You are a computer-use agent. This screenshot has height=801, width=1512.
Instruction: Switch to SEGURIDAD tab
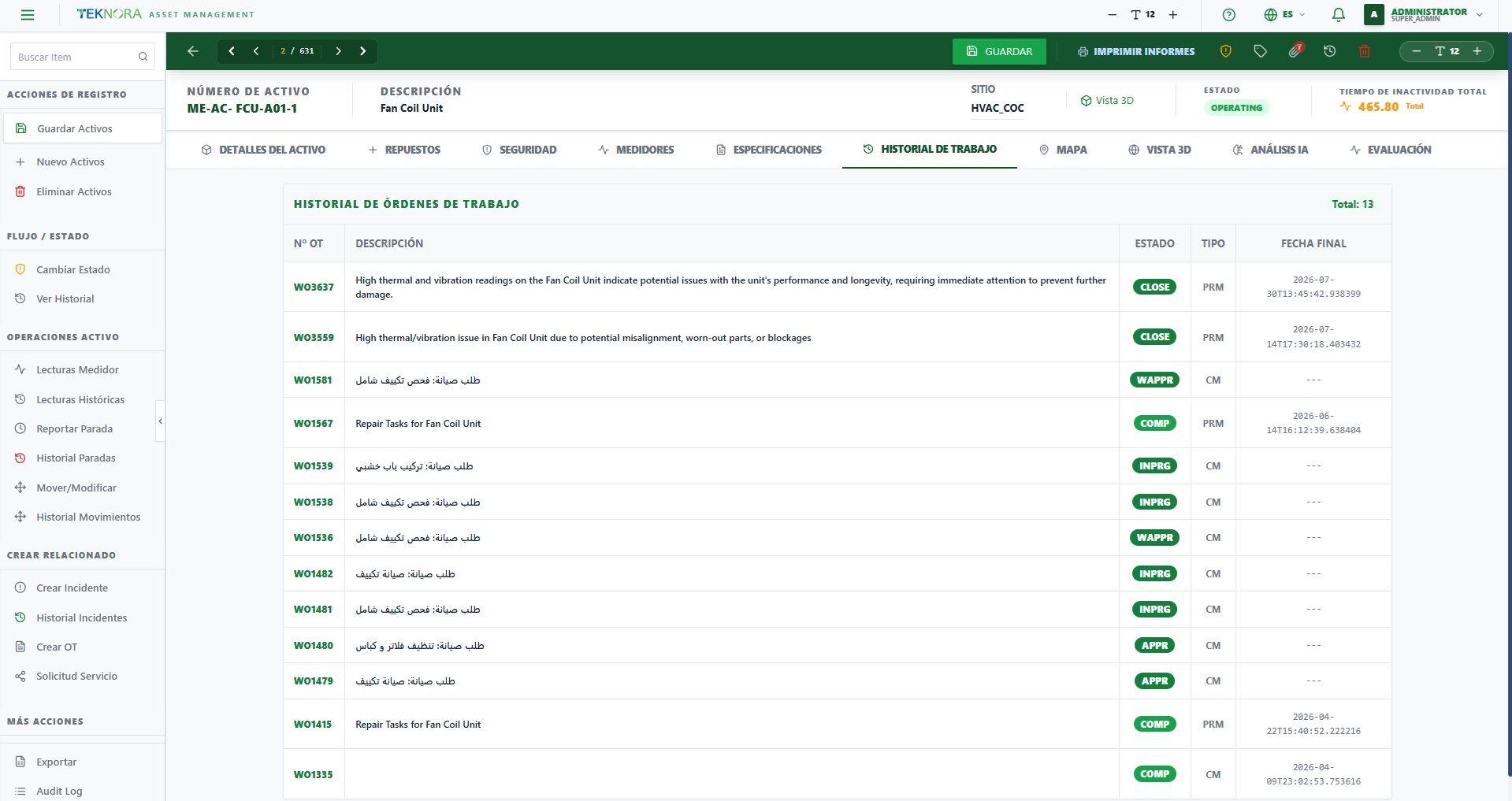[x=519, y=150]
